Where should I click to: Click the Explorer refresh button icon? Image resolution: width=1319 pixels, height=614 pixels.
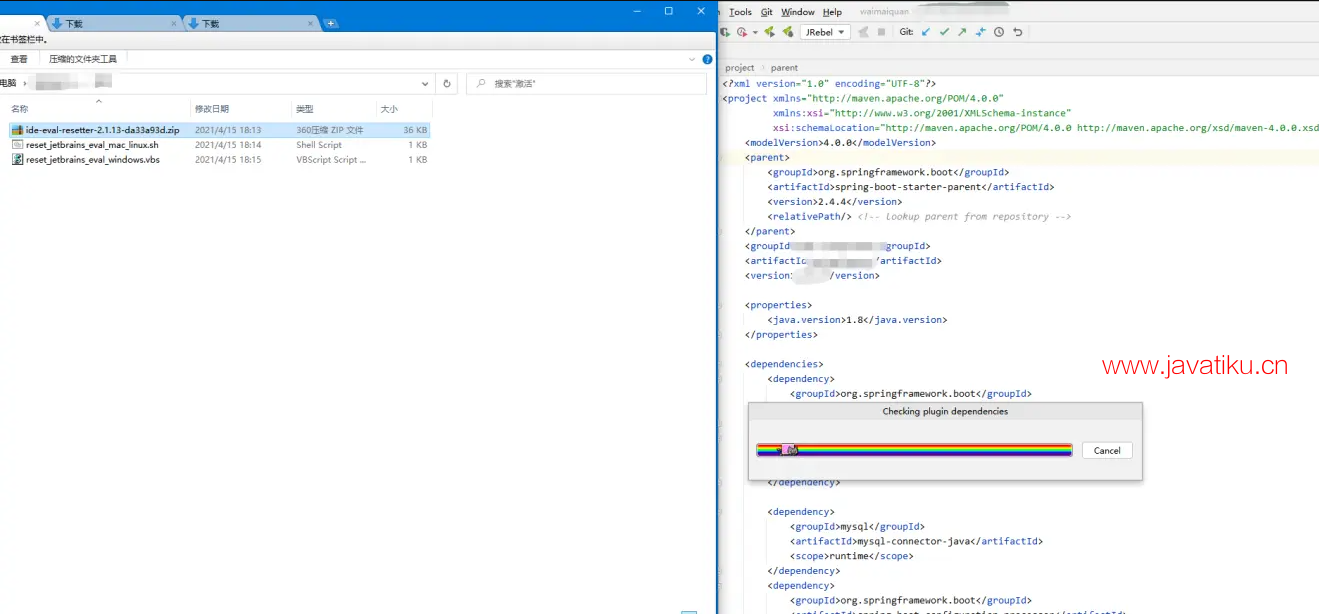point(447,84)
